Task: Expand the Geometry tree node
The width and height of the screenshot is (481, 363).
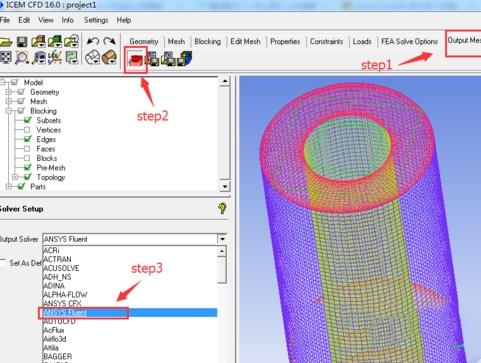Action: 9,92
